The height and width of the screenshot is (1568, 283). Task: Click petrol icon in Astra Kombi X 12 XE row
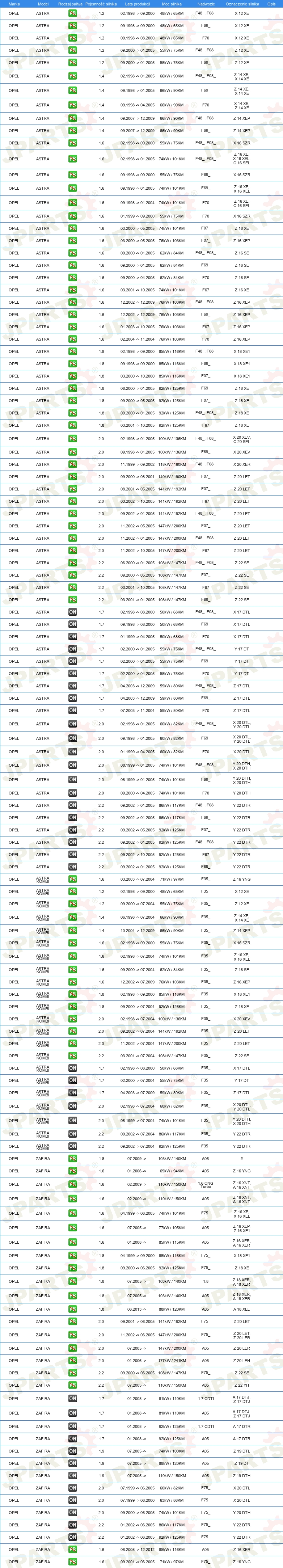(72, 891)
